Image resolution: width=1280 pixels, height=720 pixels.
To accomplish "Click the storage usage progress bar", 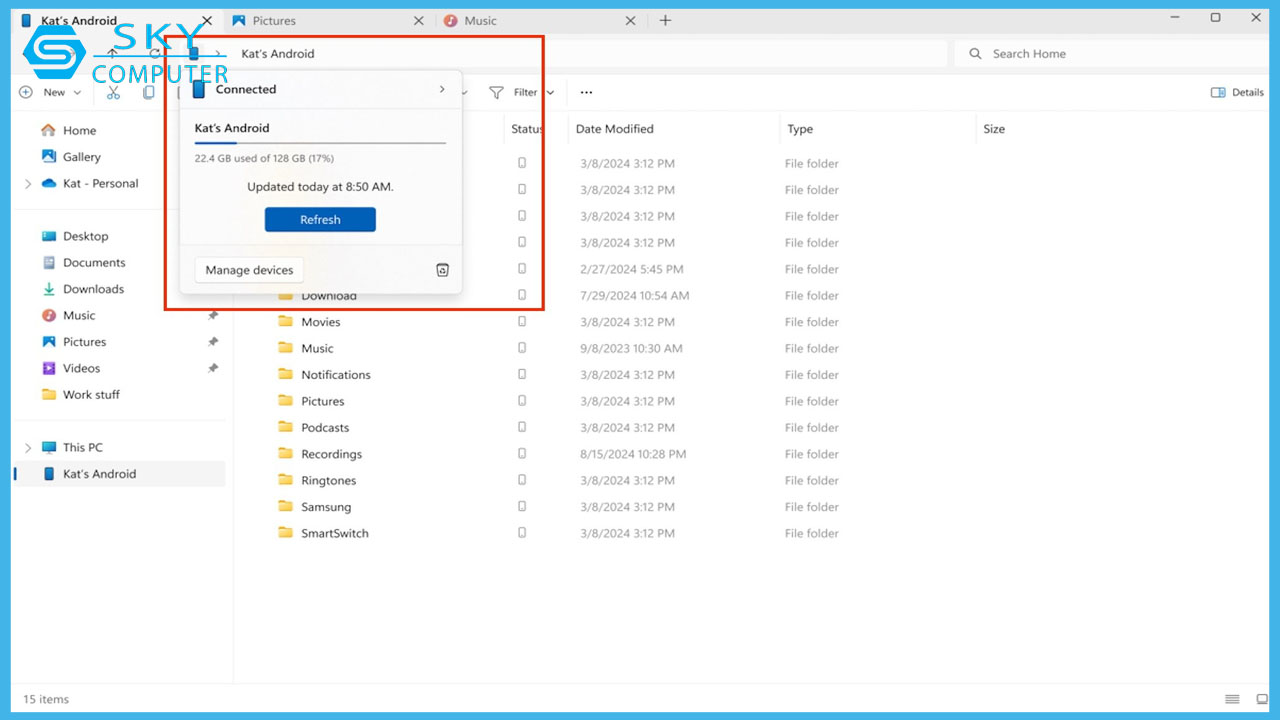I will (320, 143).
